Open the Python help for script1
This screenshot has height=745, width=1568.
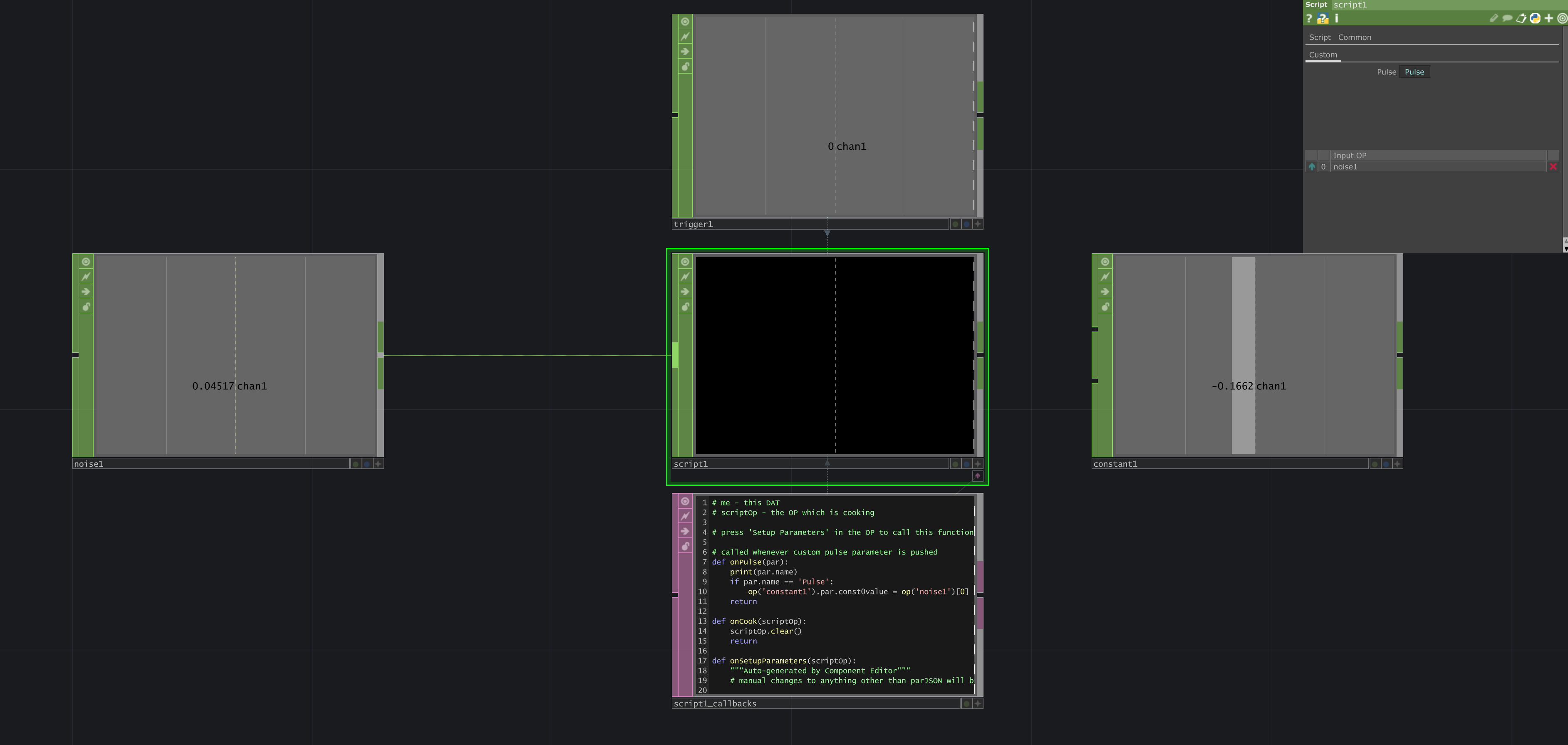click(1535, 17)
